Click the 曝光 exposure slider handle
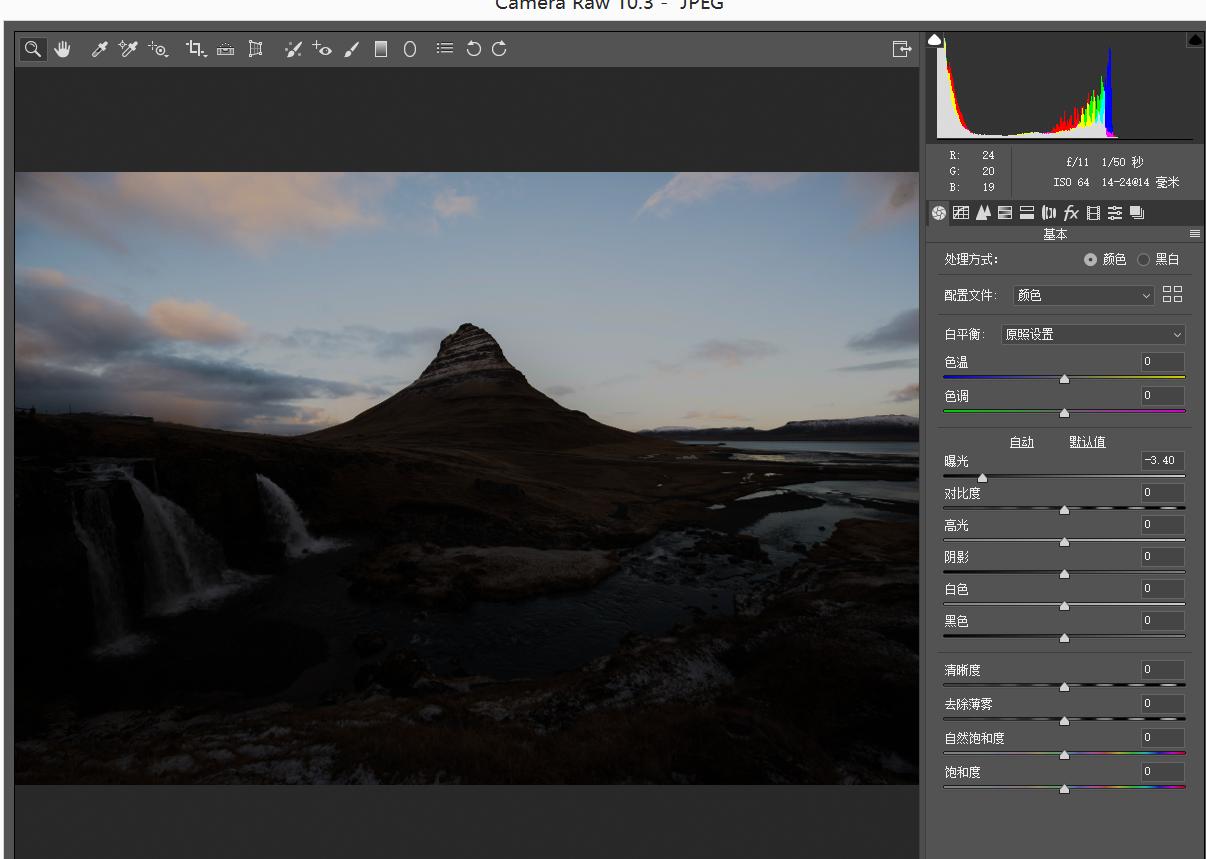This screenshot has width=1206, height=859. [982, 478]
